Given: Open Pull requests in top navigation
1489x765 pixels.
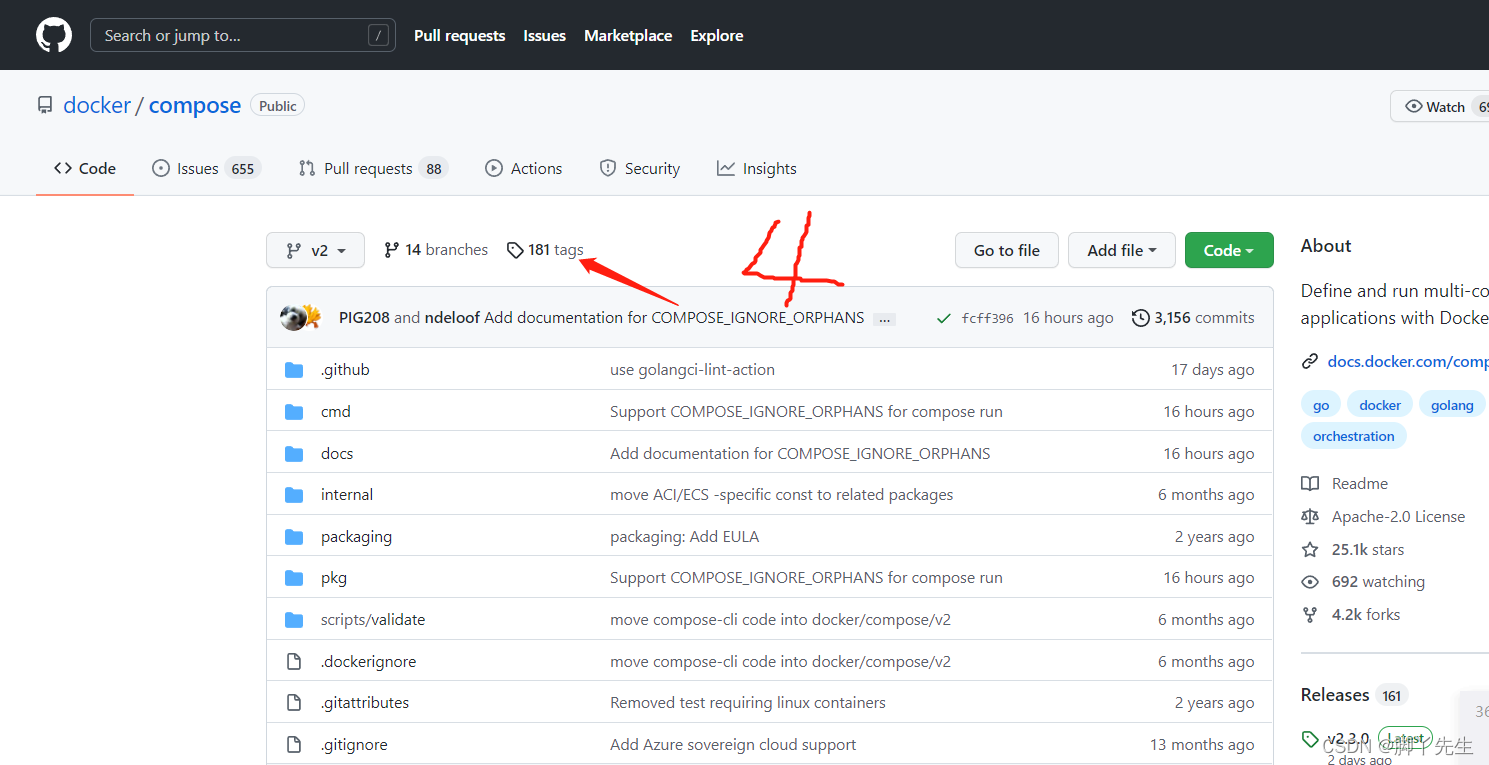Looking at the screenshot, I should [x=459, y=35].
